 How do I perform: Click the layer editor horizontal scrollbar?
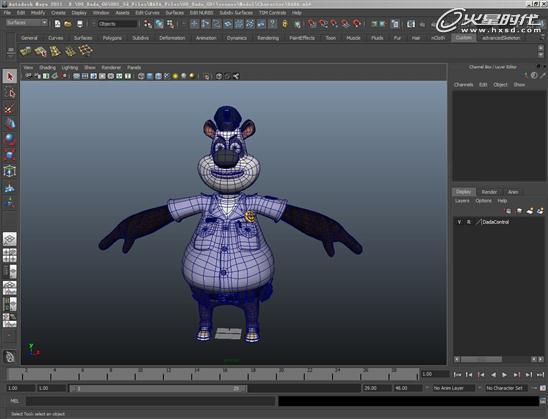coord(482,359)
